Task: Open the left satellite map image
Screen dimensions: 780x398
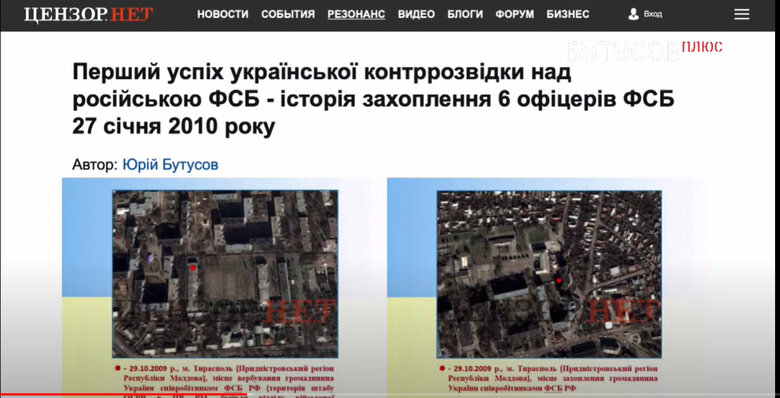Action: click(225, 274)
